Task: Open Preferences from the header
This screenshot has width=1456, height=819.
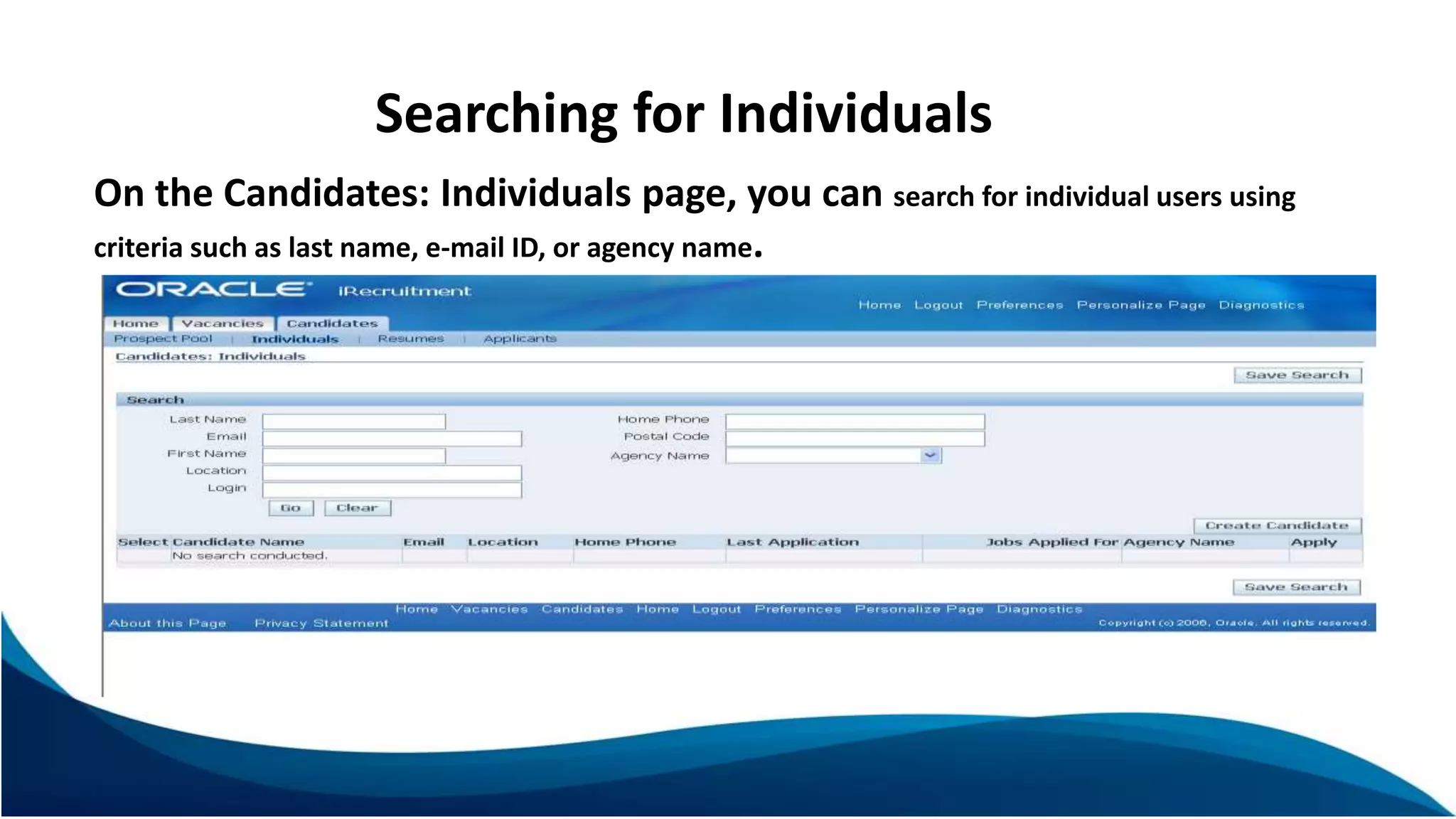Action: click(x=1019, y=305)
